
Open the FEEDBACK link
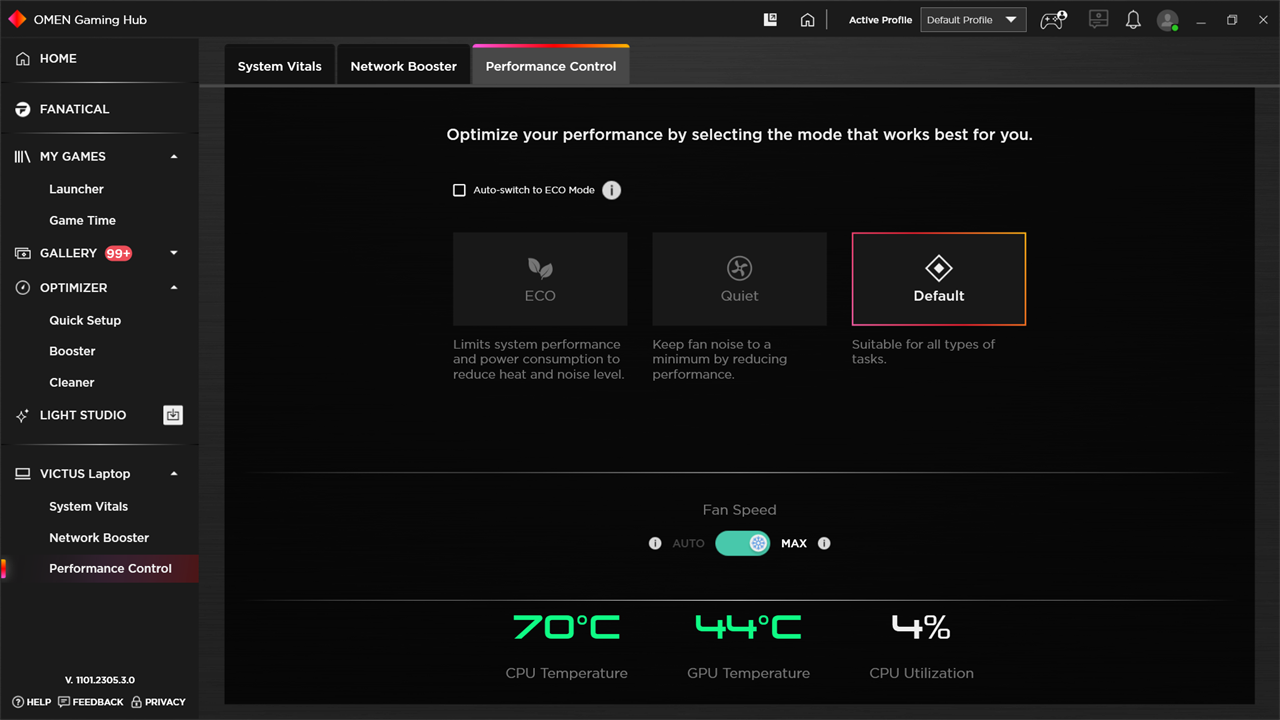[91, 702]
